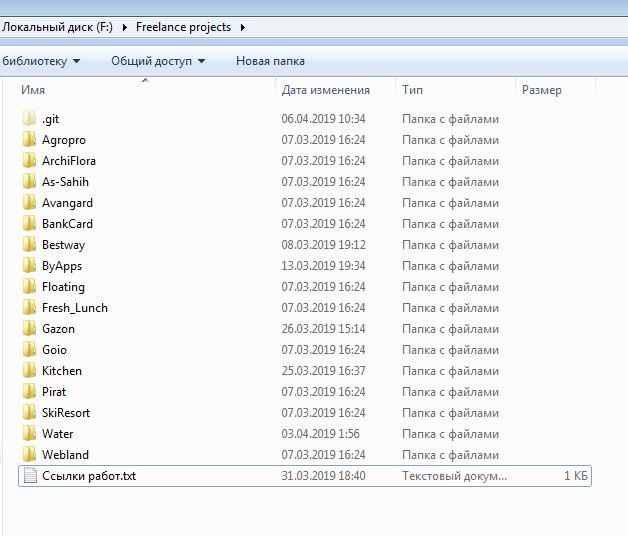Select the Water folder name
The height and width of the screenshot is (536, 628).
(x=58, y=433)
